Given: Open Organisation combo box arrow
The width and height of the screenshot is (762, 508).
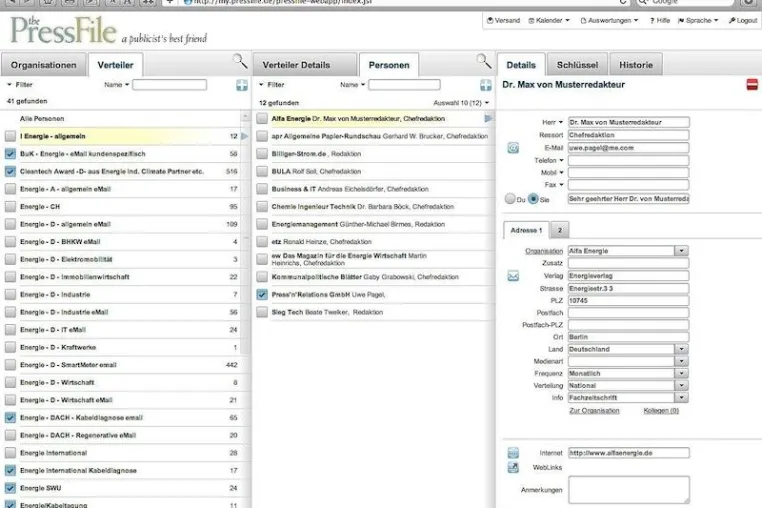Looking at the screenshot, I should click(x=681, y=251).
